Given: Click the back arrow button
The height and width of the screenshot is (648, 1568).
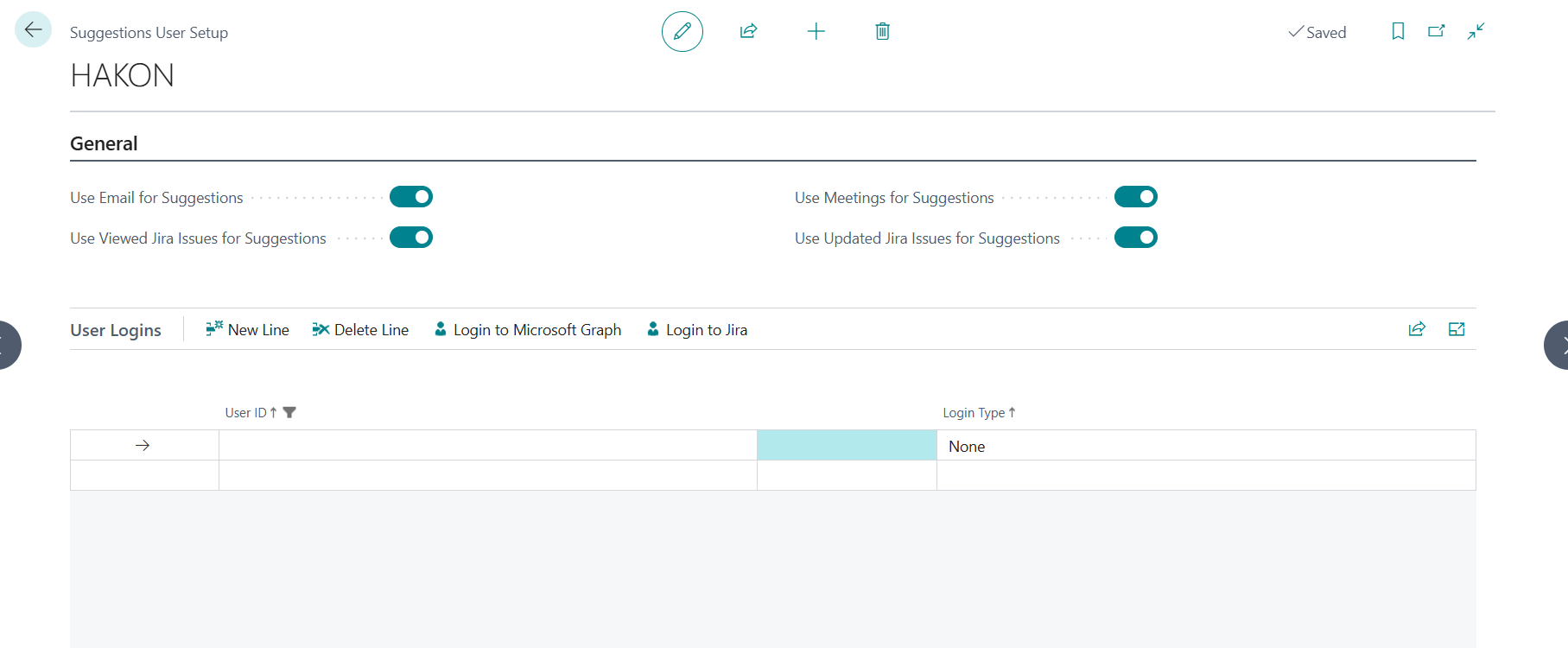Looking at the screenshot, I should click(33, 30).
